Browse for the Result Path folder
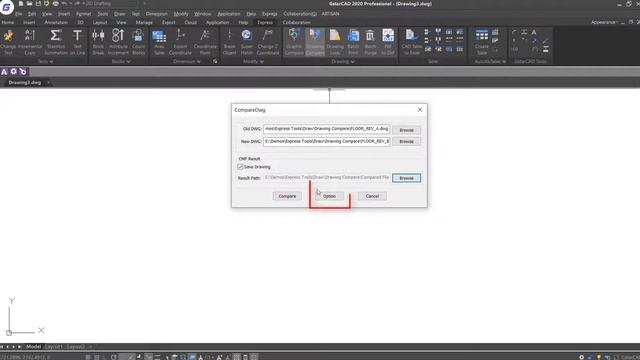This screenshot has height=360, width=640. pos(406,178)
